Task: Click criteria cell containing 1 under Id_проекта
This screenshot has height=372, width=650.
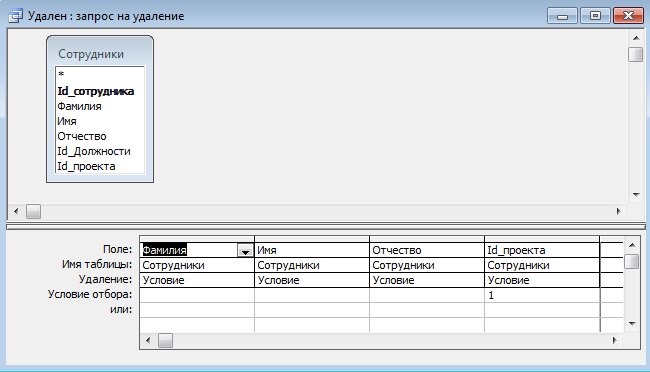Action: [x=542, y=295]
